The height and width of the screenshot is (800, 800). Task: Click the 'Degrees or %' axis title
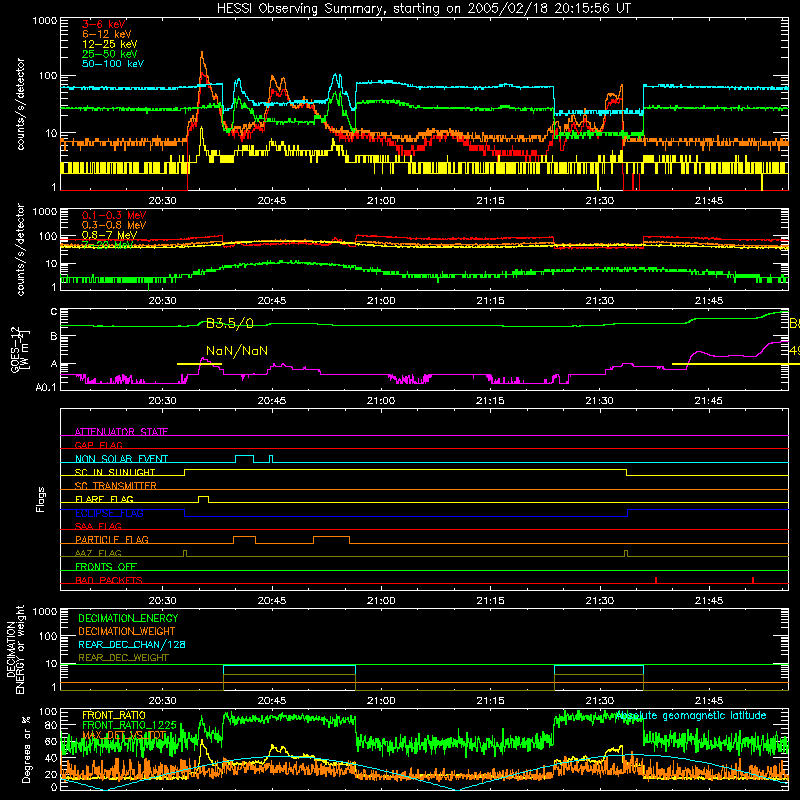click(x=26, y=750)
